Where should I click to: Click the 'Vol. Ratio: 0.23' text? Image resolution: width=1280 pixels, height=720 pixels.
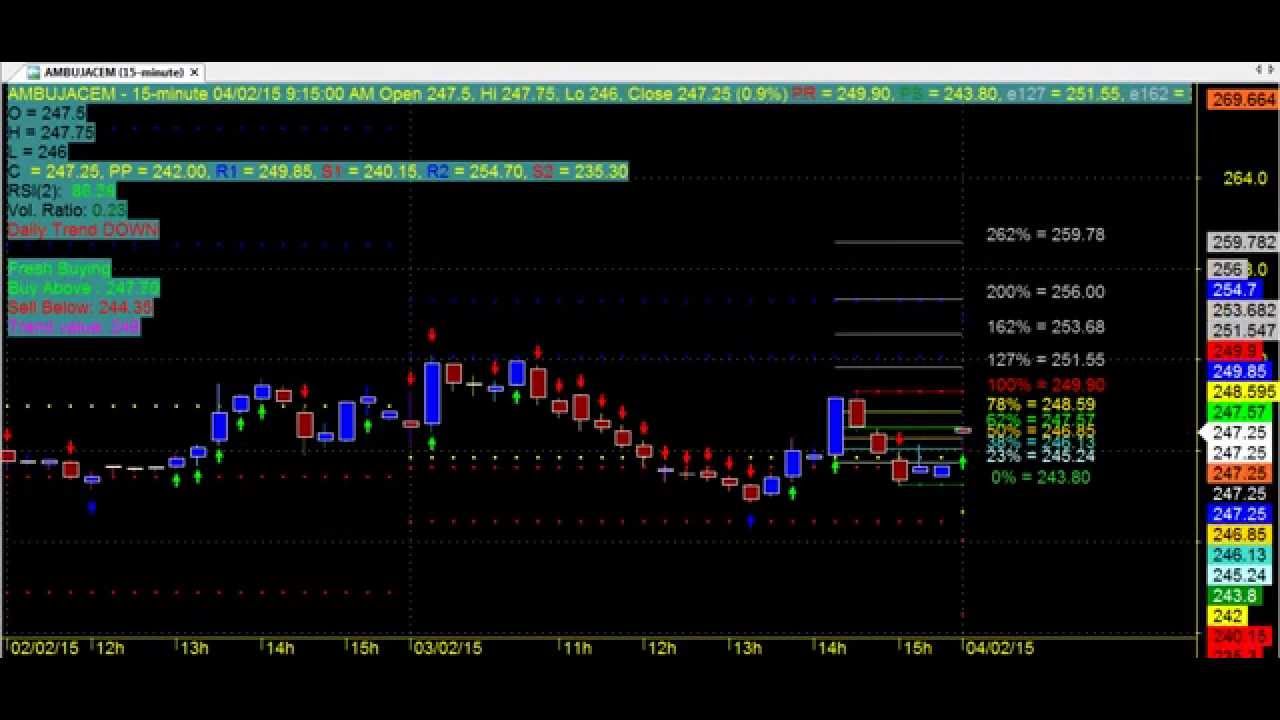tap(67, 210)
